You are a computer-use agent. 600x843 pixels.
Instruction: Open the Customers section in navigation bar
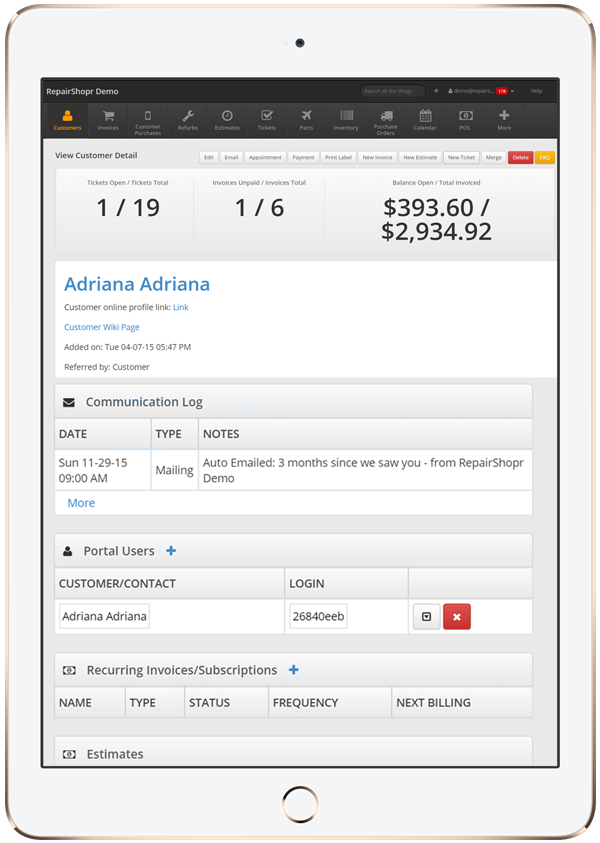point(67,120)
